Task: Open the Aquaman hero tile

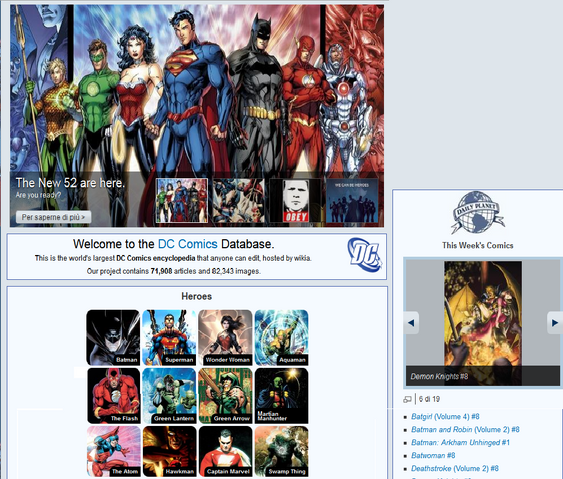Action: point(282,338)
